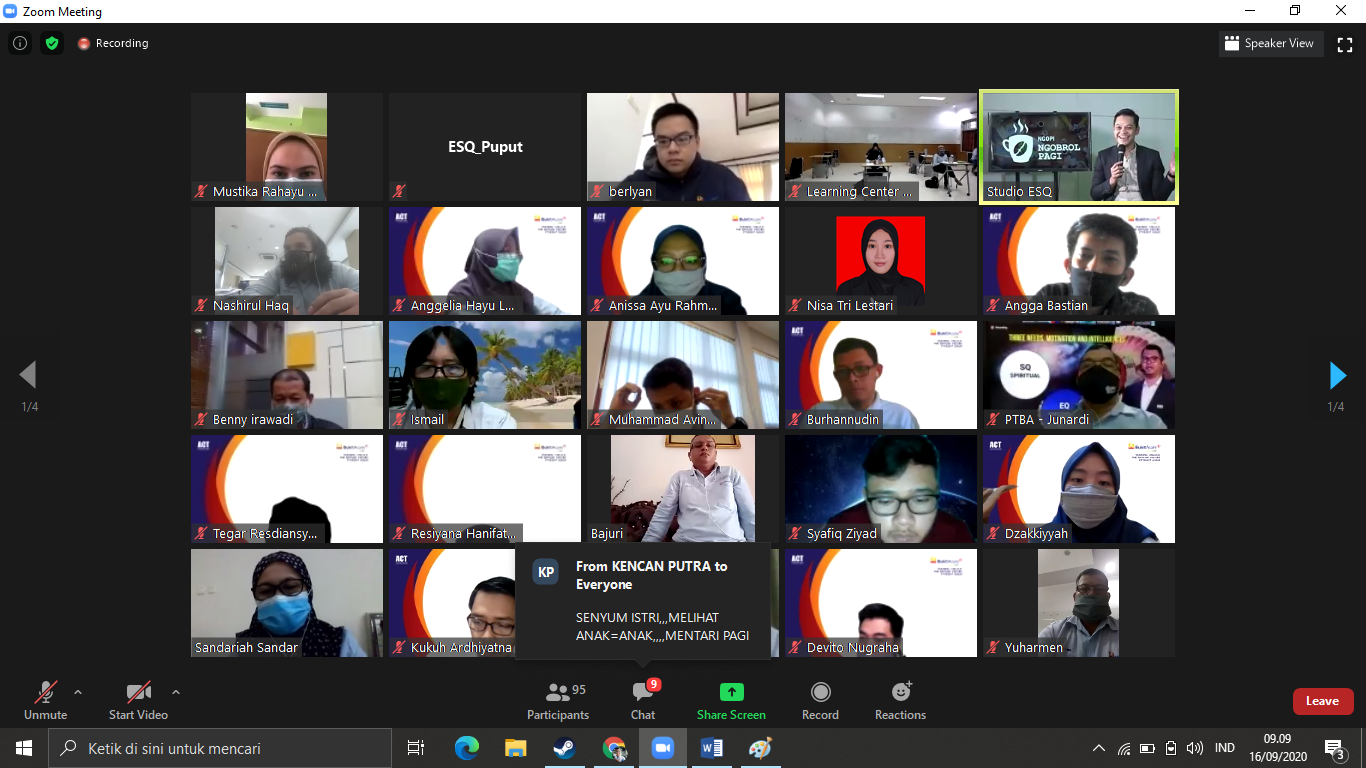Open the meeting information icon
This screenshot has width=1366, height=768.
19,43
